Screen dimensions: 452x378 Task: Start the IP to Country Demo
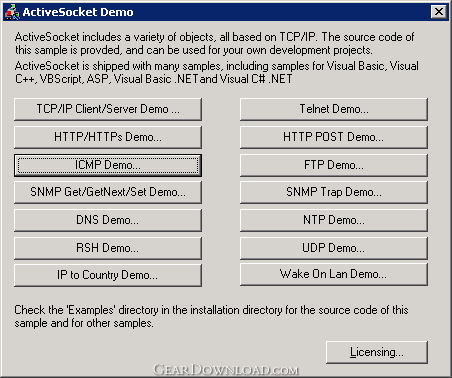108,275
